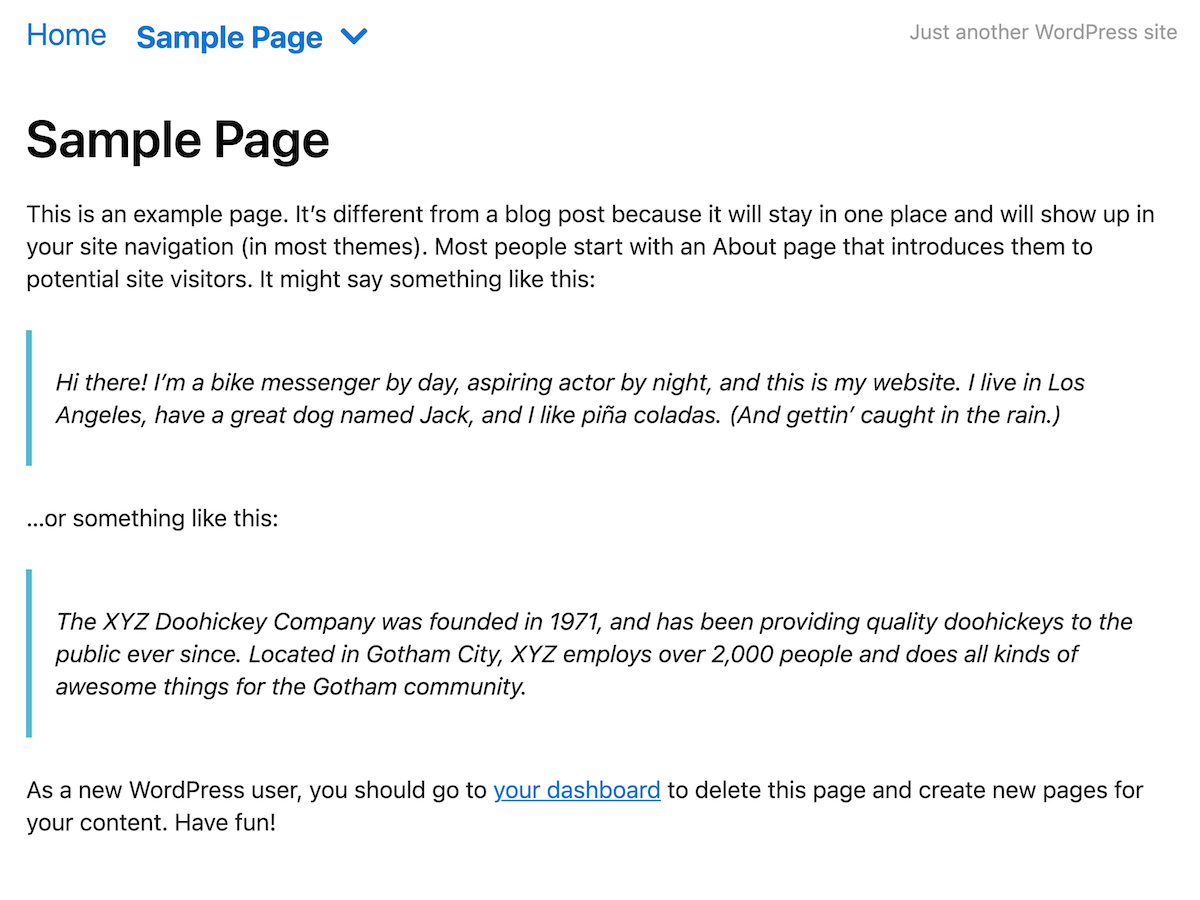Click "As a new WordPress user" text
This screenshot has height=900, width=1200.
tap(163, 791)
